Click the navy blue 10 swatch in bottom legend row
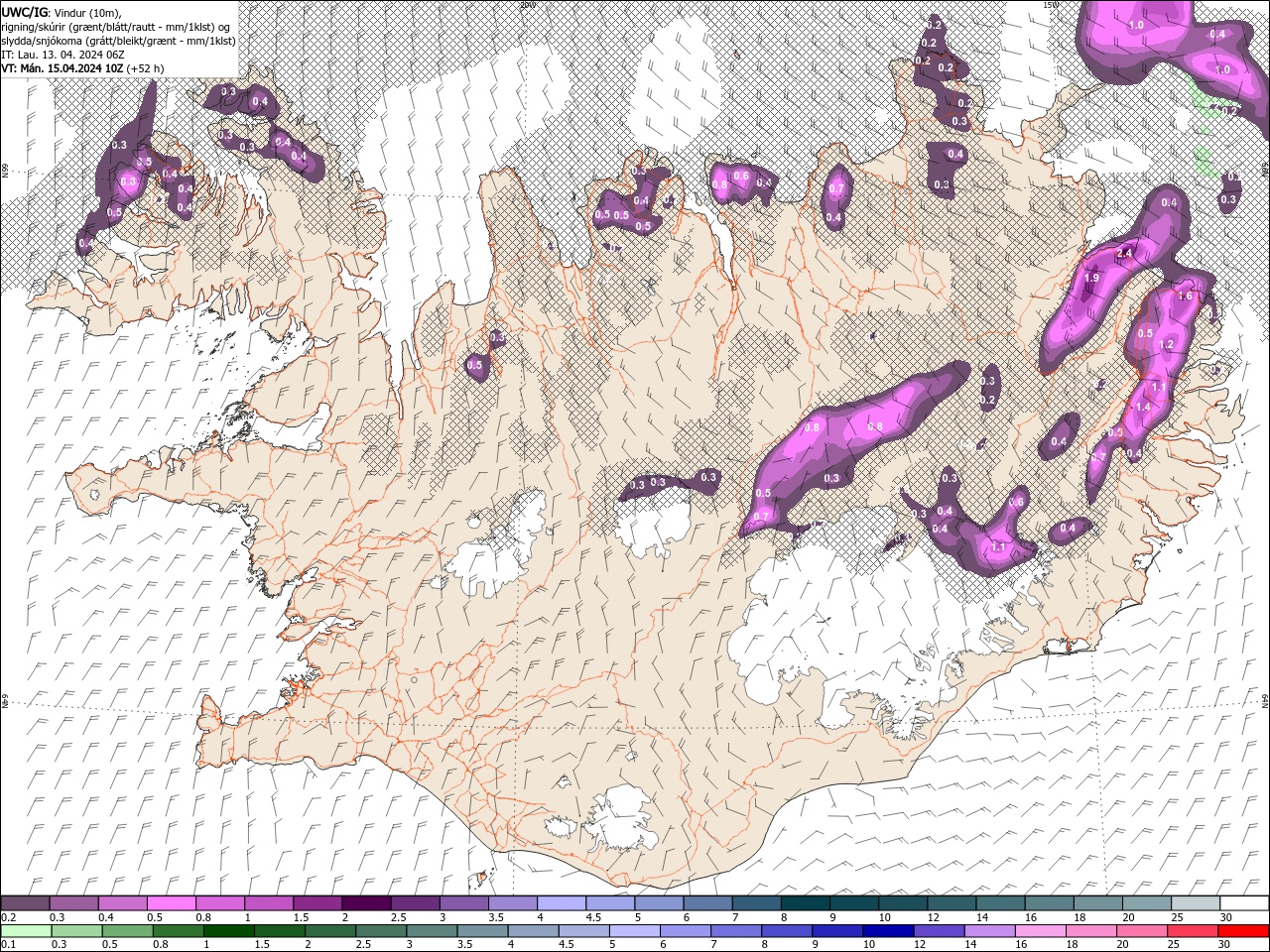Image resolution: width=1270 pixels, height=952 pixels. pyautogui.click(x=888, y=931)
